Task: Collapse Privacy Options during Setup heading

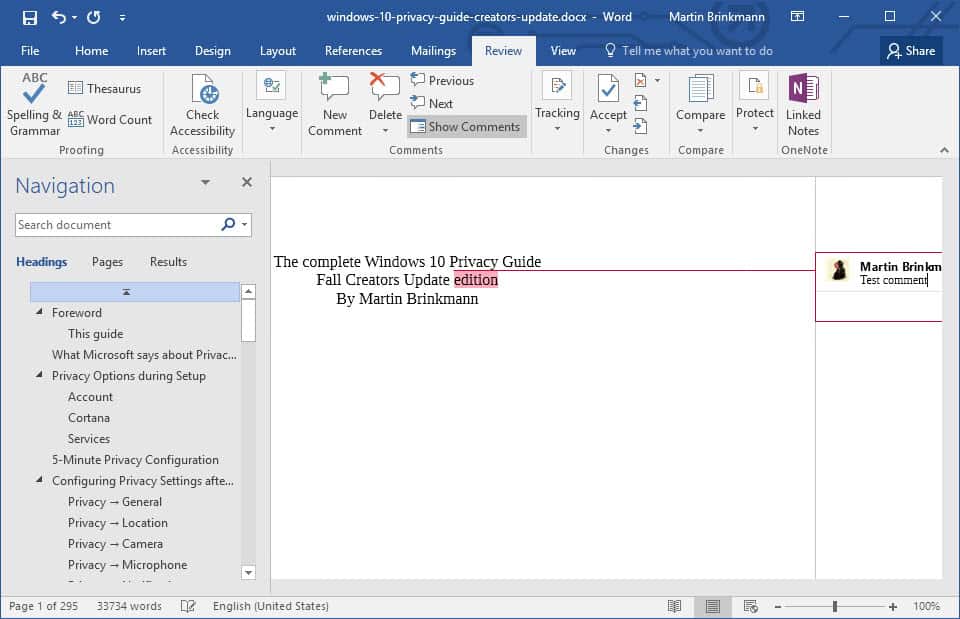Action: 39,375
